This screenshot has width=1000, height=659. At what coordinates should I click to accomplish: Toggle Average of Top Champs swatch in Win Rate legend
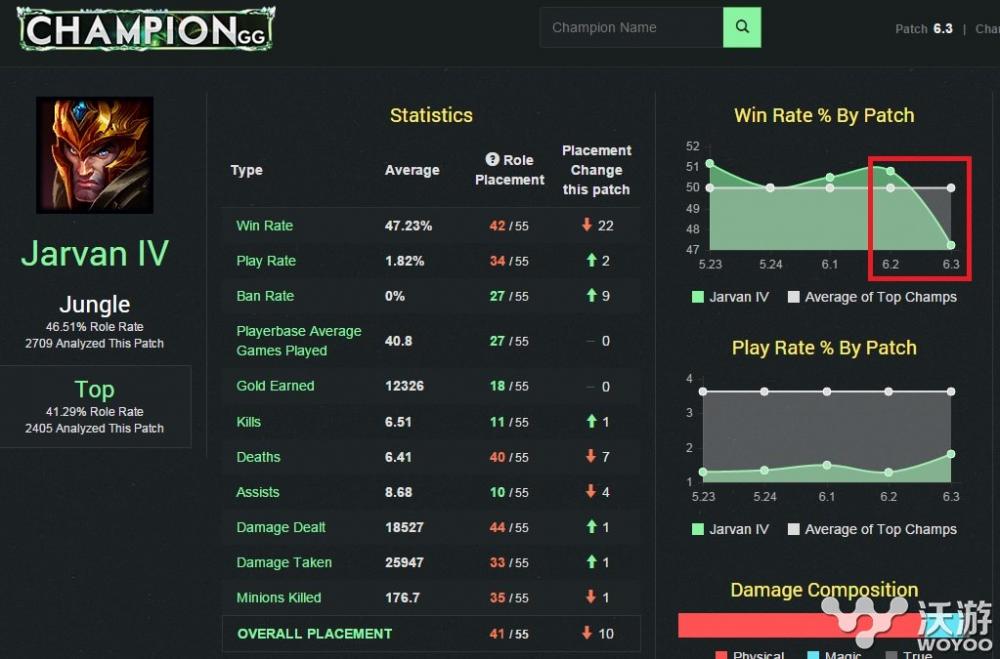[793, 297]
